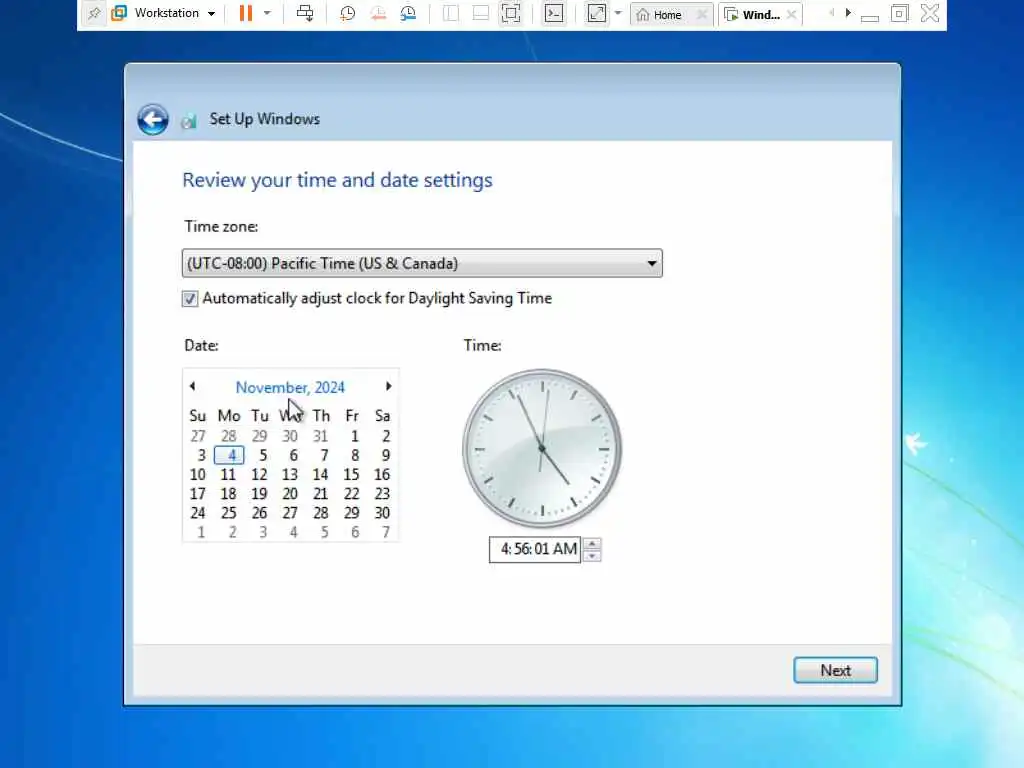Select November 11 in the calendar
This screenshot has height=768, width=1024.
pos(228,475)
